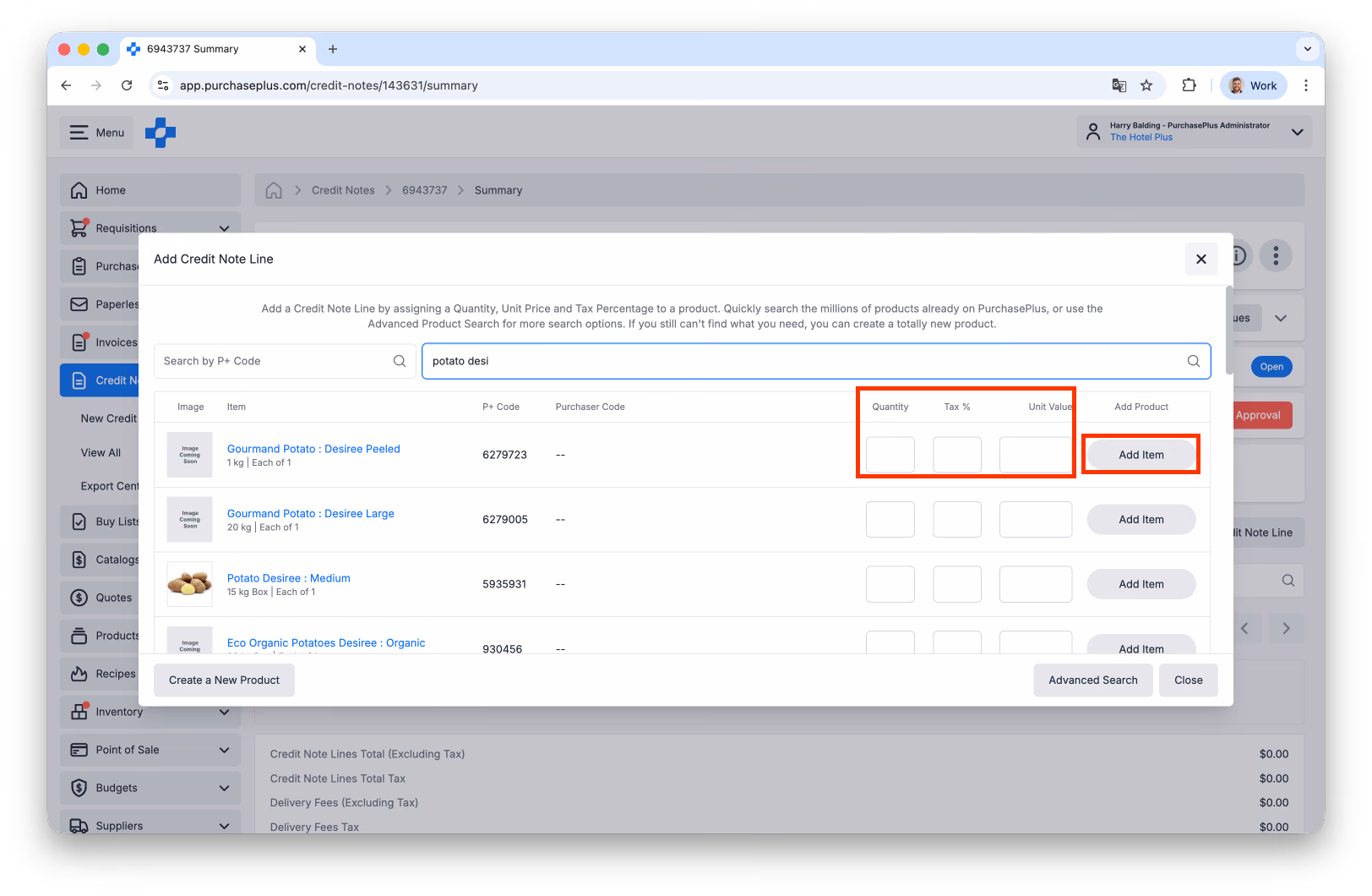Click Unit Value field for Potato Desiree : Medium
Image resolution: width=1372 pixels, height=896 pixels.
coord(1036,584)
